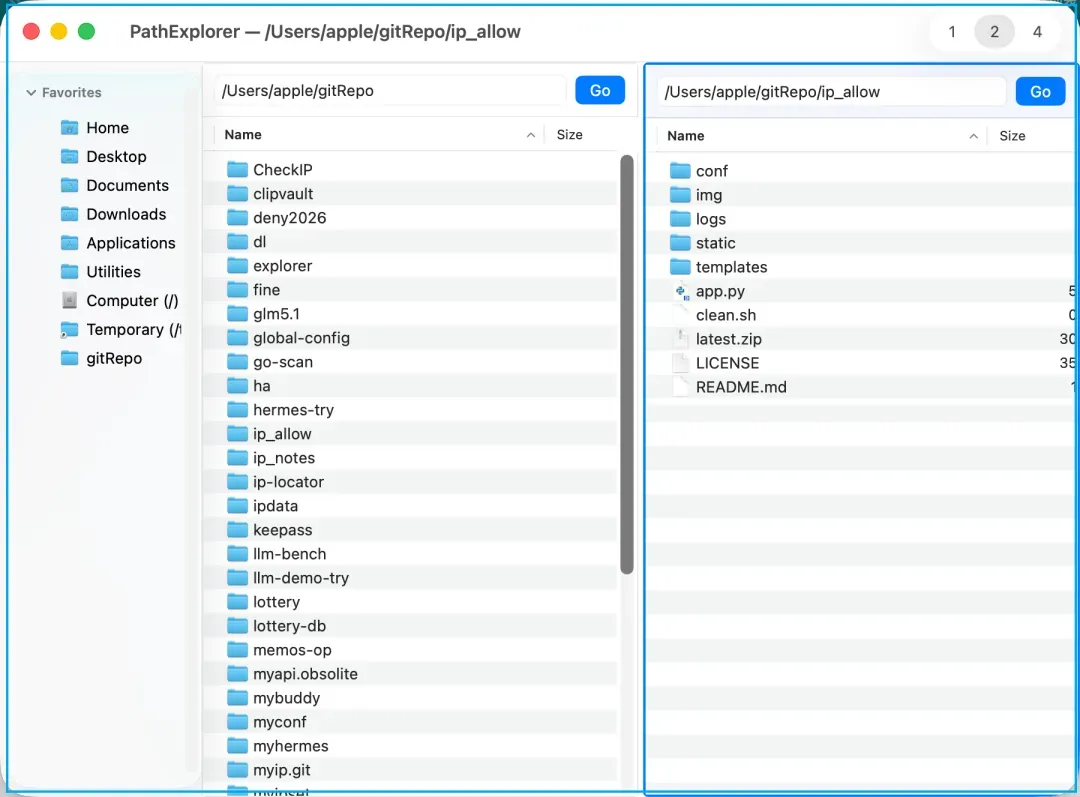This screenshot has width=1080, height=797.
Task: Select the keepass folder
Action: coord(412,530)
